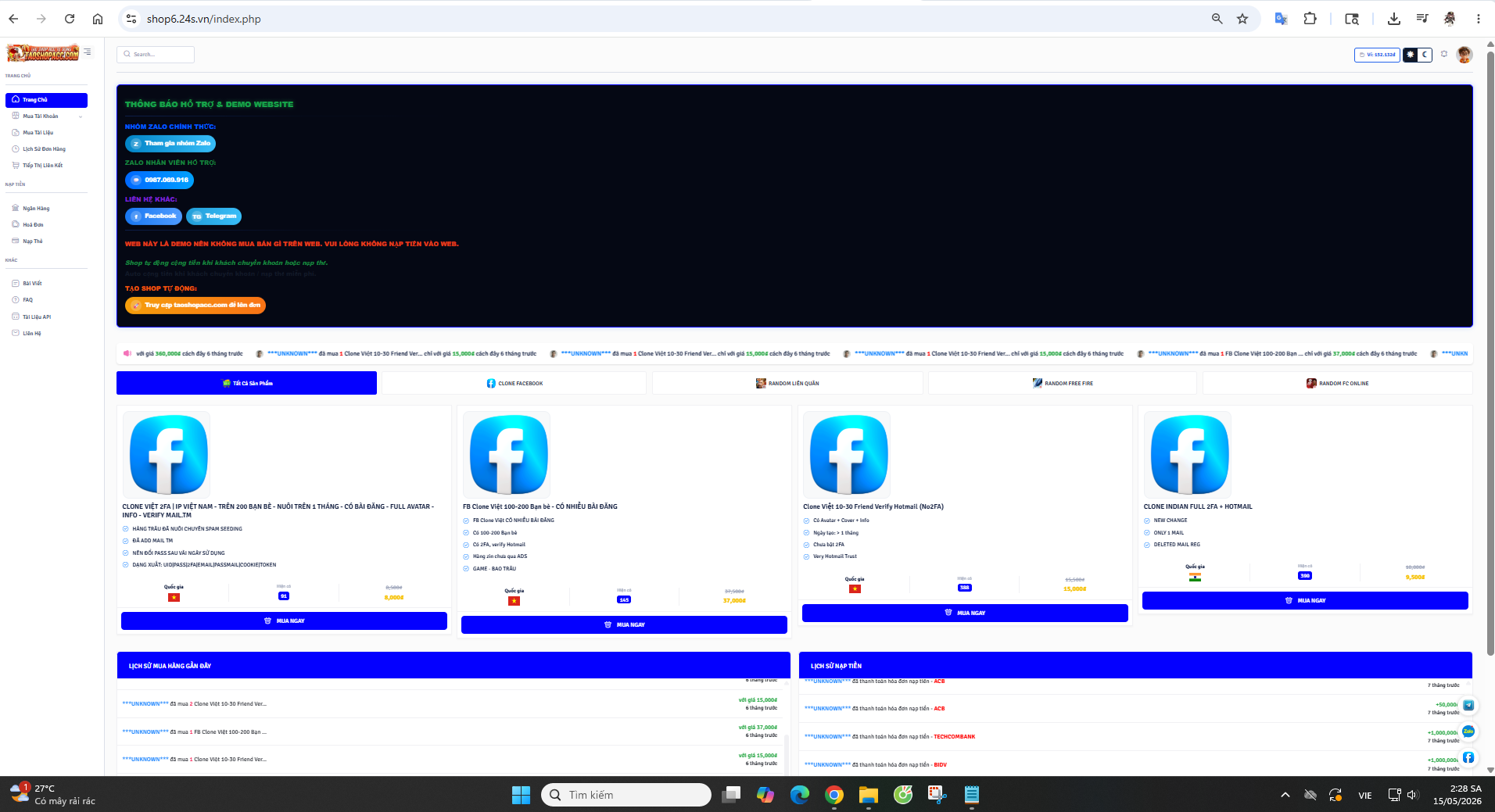Go back to the previous page

tap(13, 19)
